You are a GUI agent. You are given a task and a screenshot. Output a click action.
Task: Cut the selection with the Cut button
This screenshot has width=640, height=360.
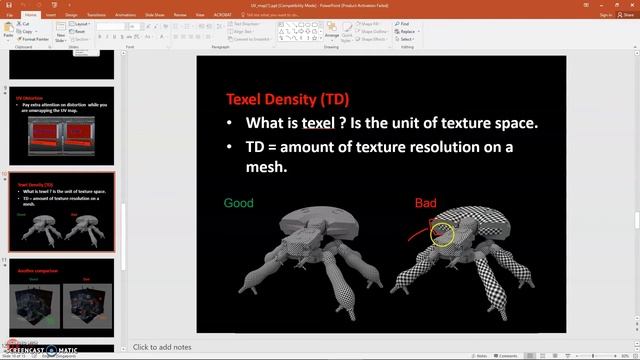point(23,24)
